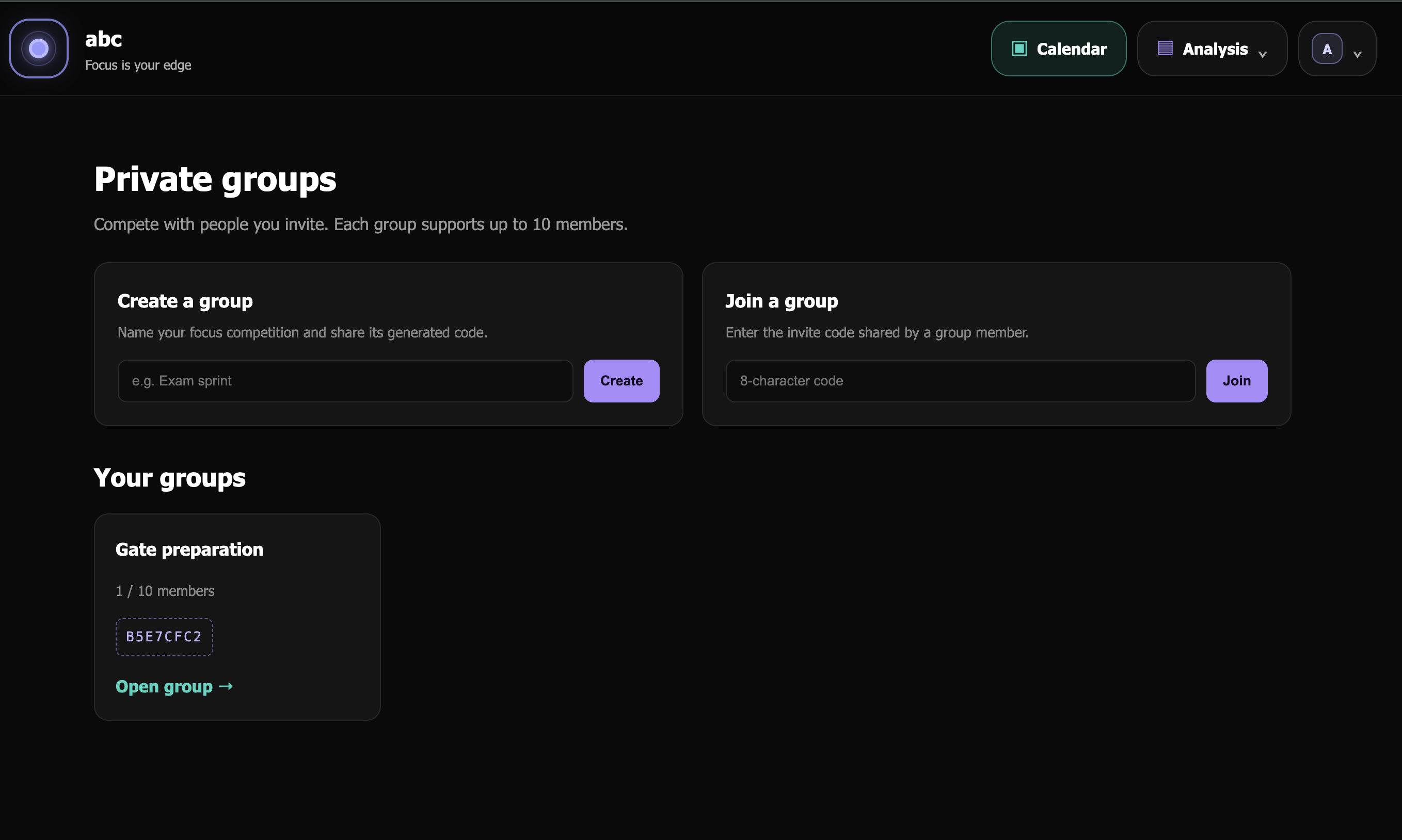The height and width of the screenshot is (840, 1402).
Task: Click the '1 / 10 members' text
Action: (x=165, y=591)
